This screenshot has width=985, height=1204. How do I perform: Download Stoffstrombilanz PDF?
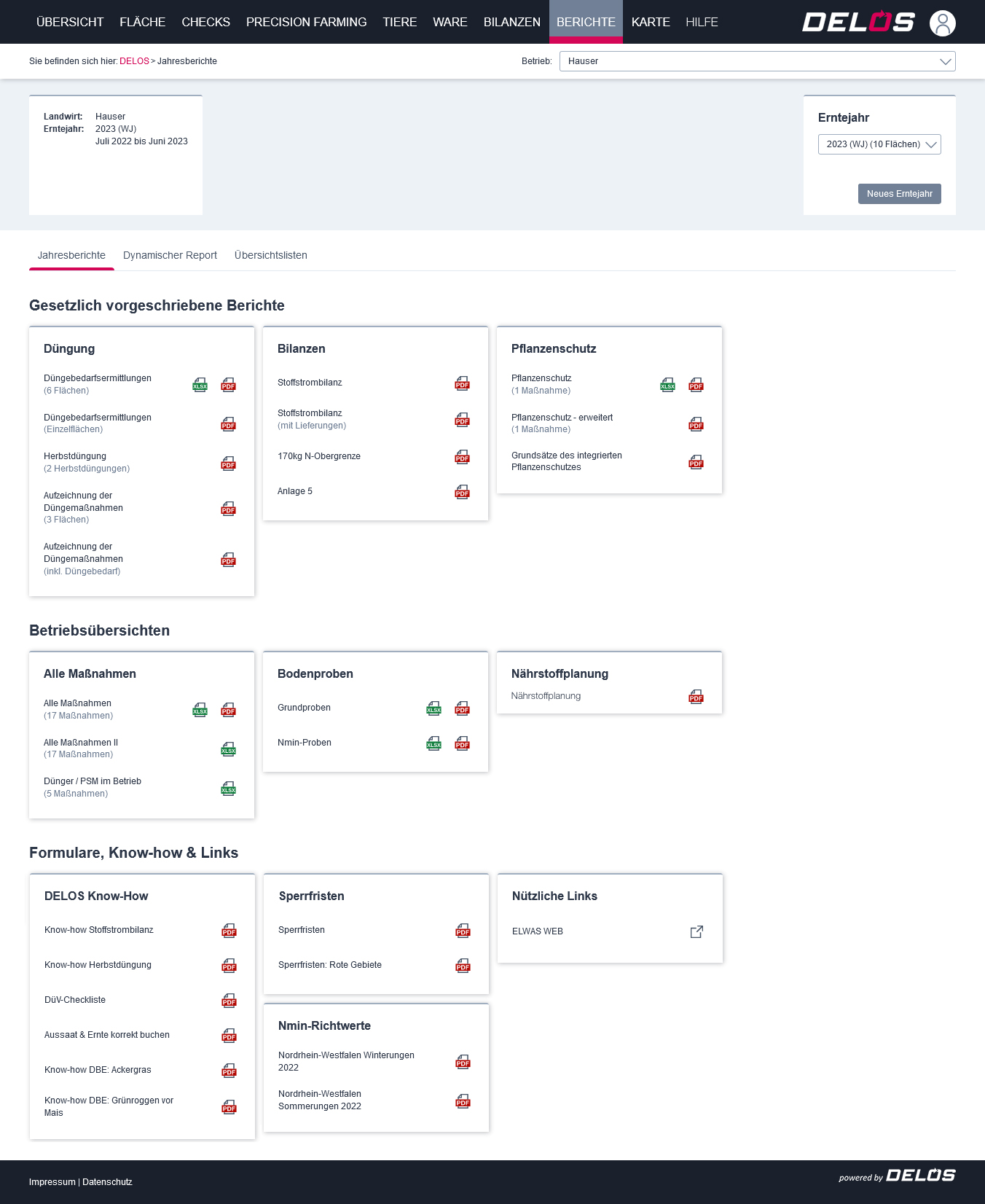coord(463,383)
